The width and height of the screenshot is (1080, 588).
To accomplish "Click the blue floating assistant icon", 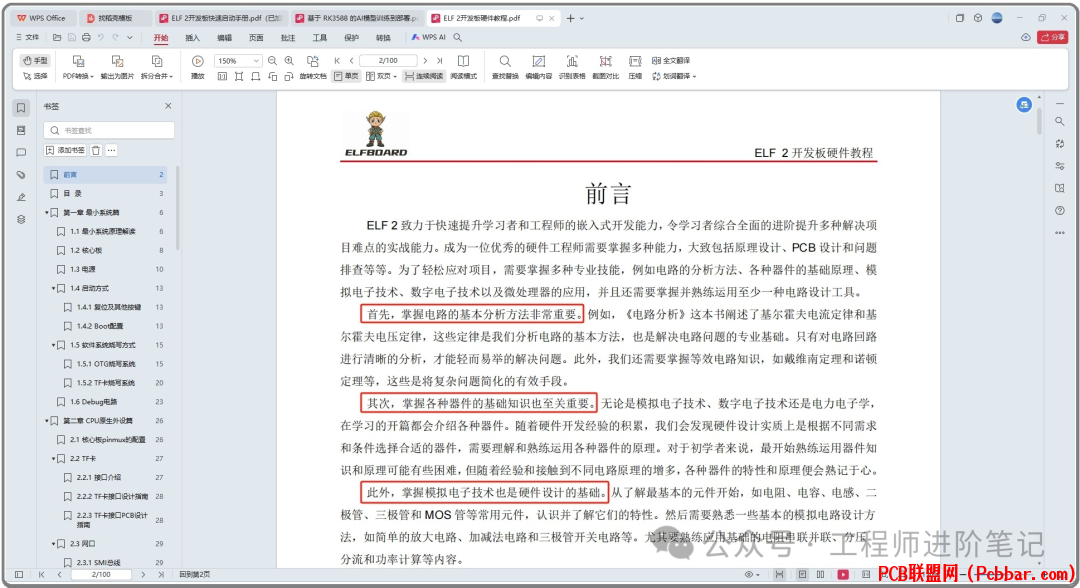I will click(1024, 105).
